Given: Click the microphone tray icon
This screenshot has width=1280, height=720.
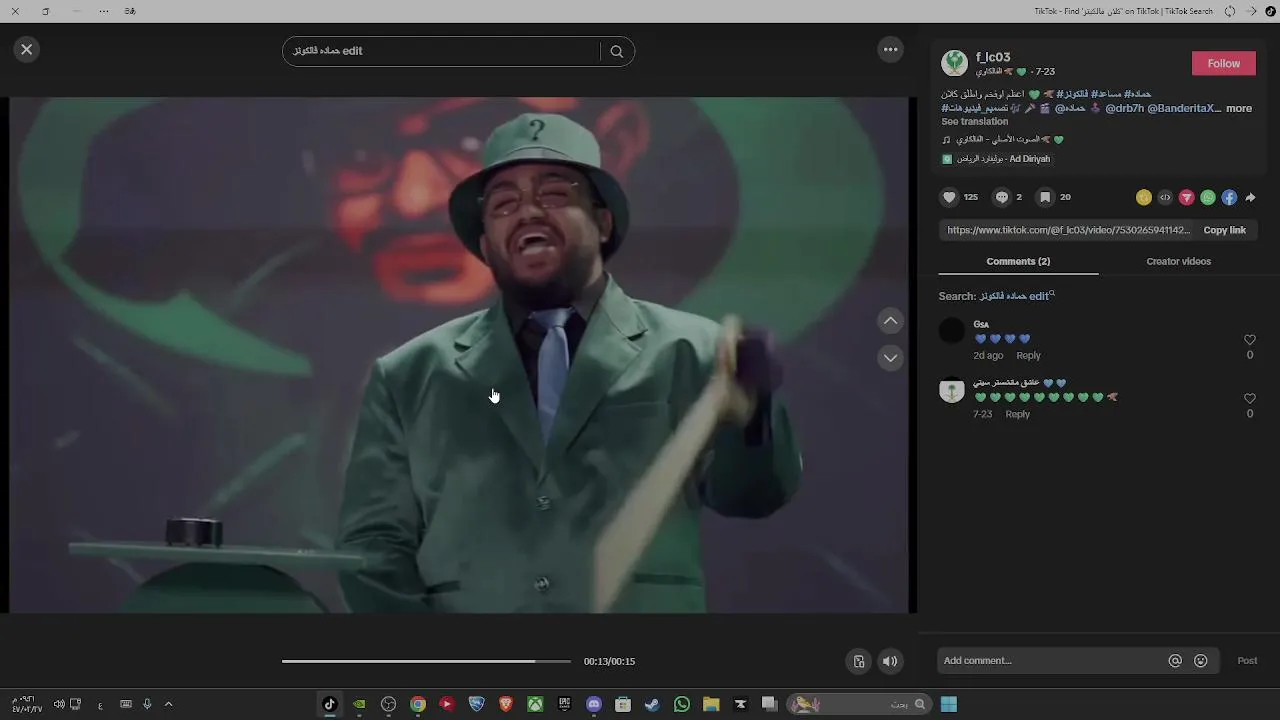Looking at the screenshot, I should click(147, 704).
